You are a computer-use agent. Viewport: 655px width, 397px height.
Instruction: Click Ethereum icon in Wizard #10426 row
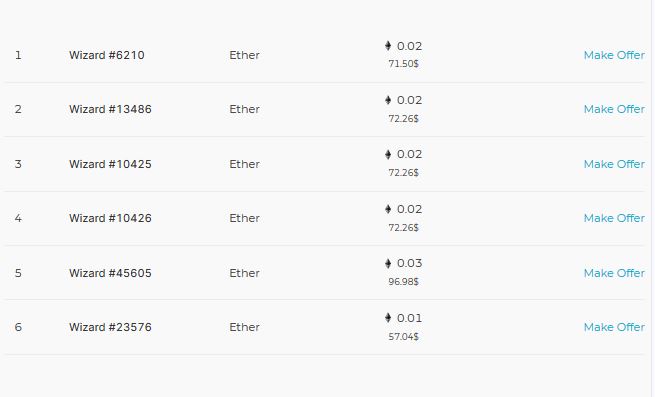pyautogui.click(x=388, y=209)
